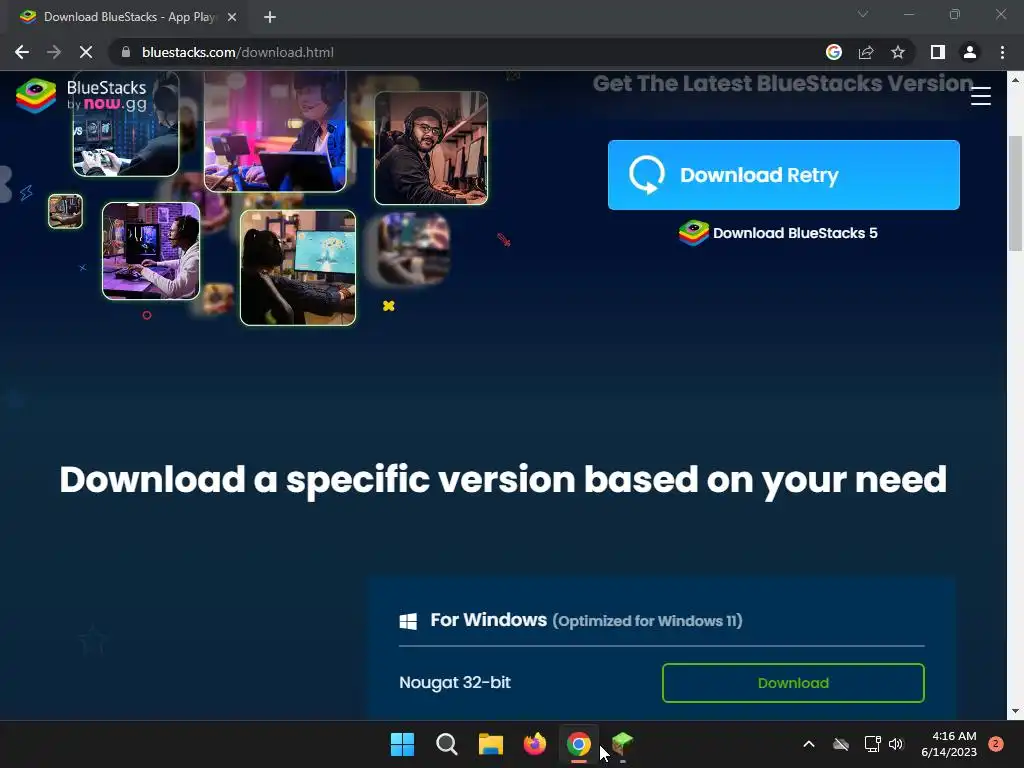
Task: Open Windows taskbar search
Action: (447, 744)
